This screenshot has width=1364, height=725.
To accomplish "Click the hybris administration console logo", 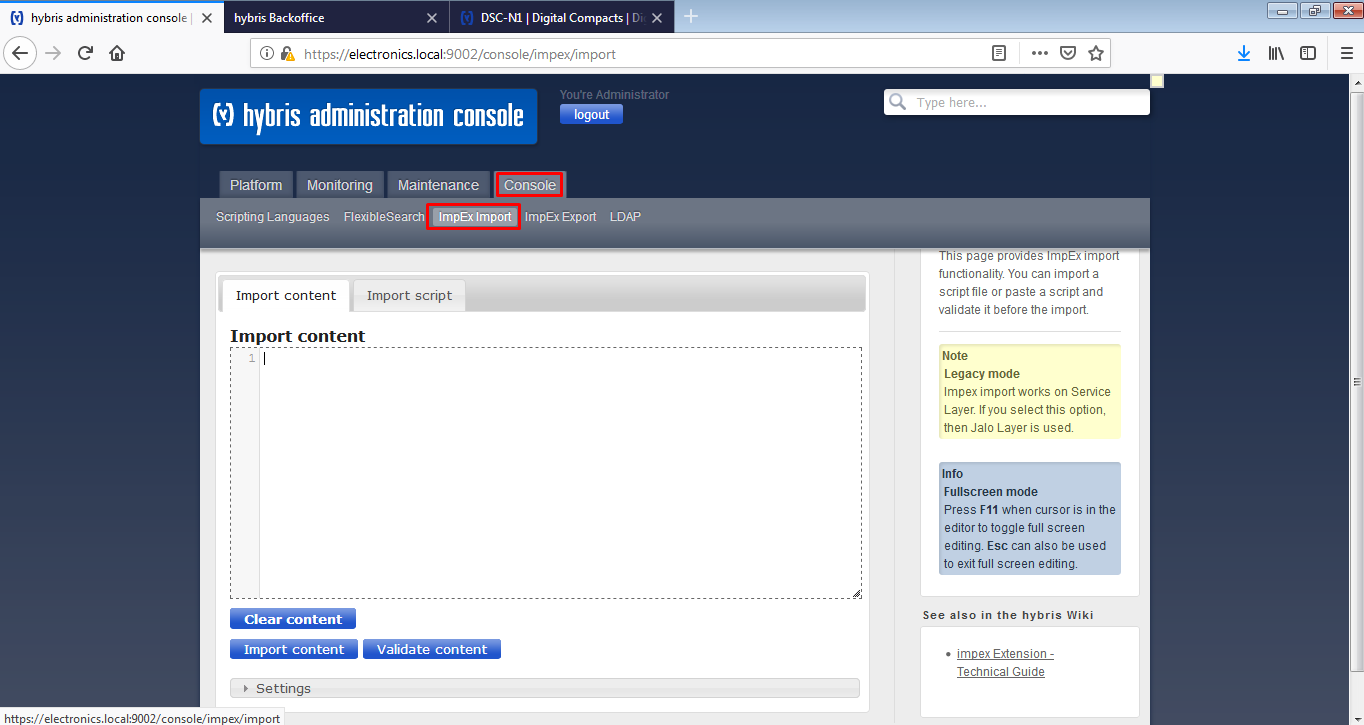I will coord(368,116).
